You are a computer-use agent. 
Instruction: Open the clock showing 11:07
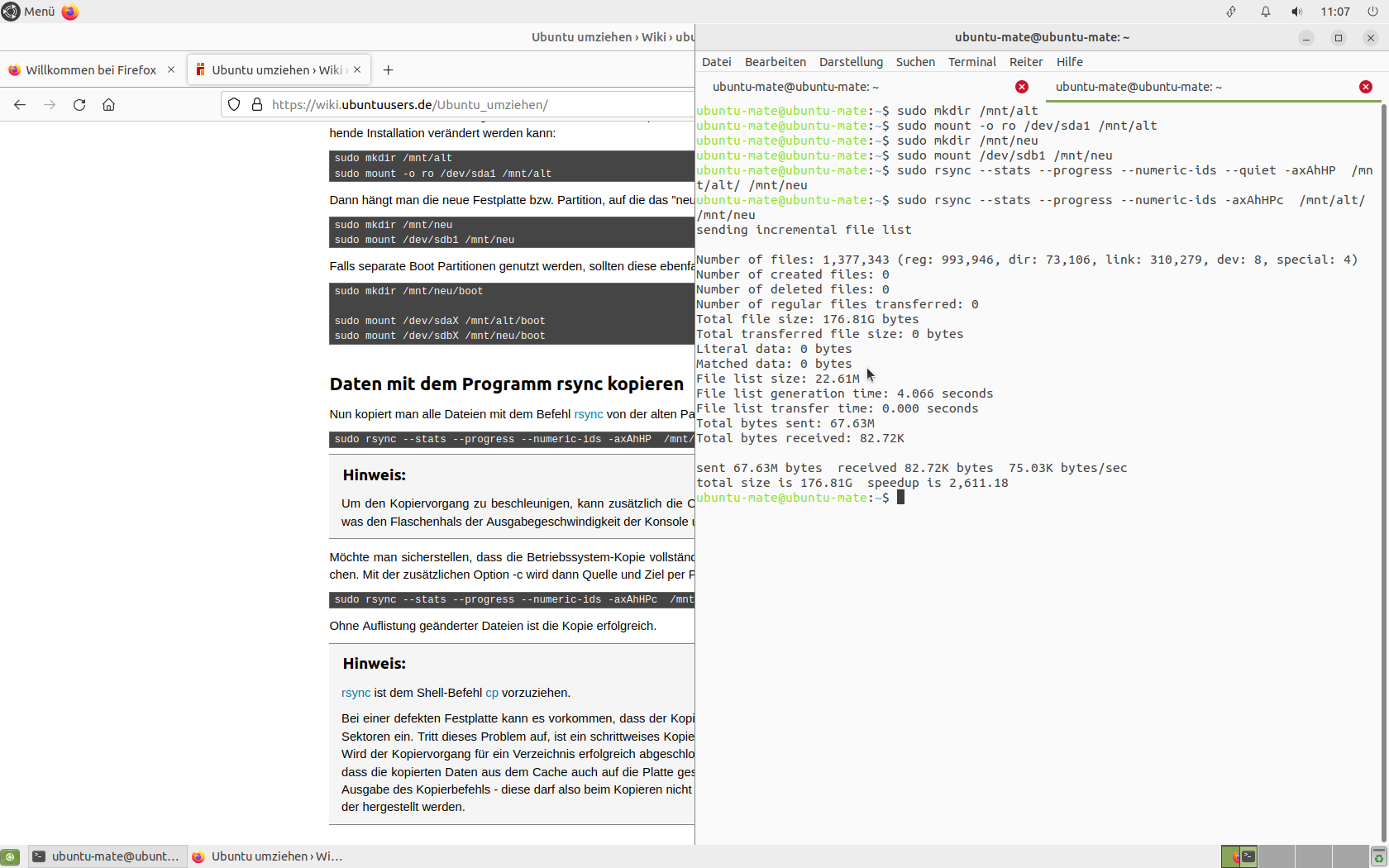coord(1335,12)
